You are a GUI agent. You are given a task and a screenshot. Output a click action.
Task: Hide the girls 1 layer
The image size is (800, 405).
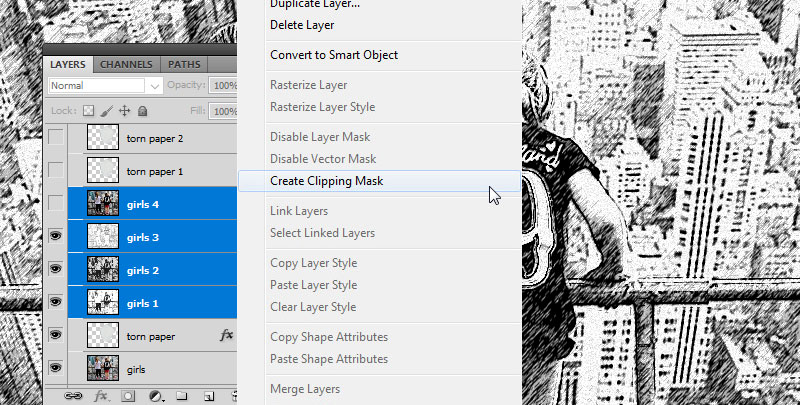tap(56, 302)
